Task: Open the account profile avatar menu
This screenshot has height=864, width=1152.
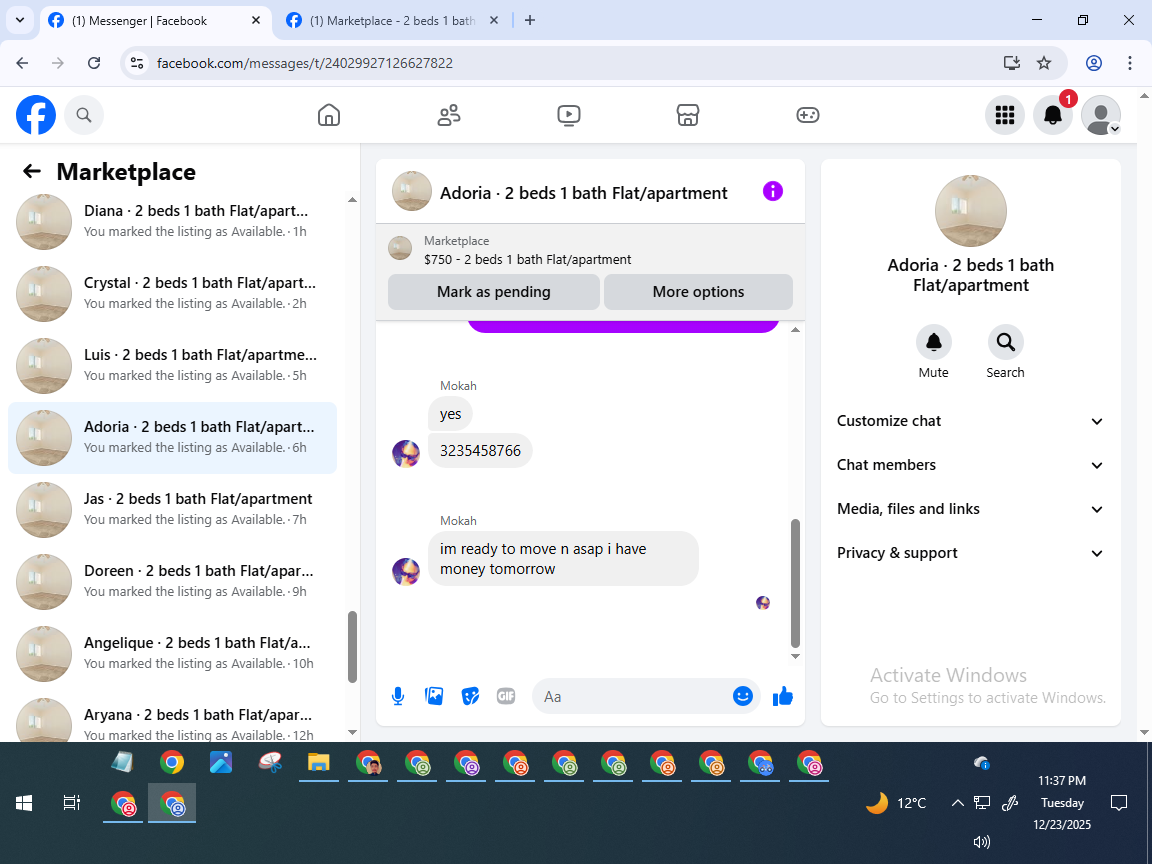Action: (x=1101, y=115)
